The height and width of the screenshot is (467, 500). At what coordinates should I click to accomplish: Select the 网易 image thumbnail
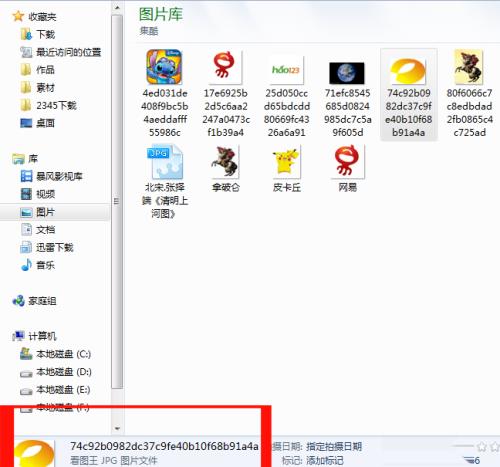pyautogui.click(x=348, y=161)
